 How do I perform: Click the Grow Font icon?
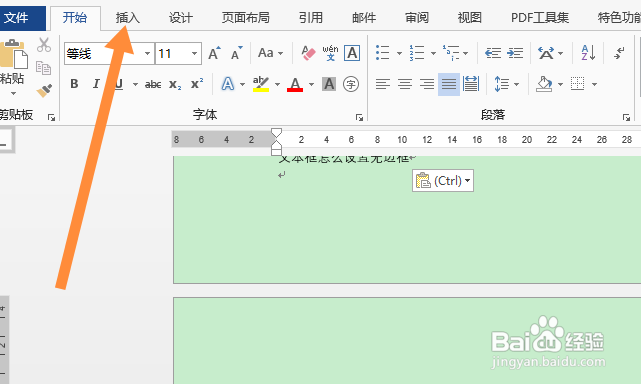pos(214,53)
